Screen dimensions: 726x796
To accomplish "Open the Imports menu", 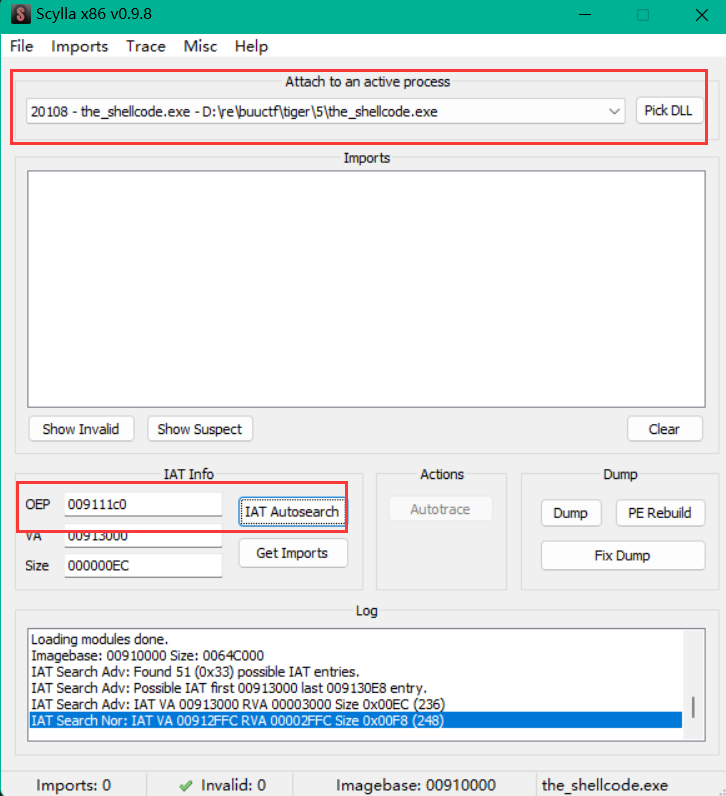I will (x=79, y=46).
